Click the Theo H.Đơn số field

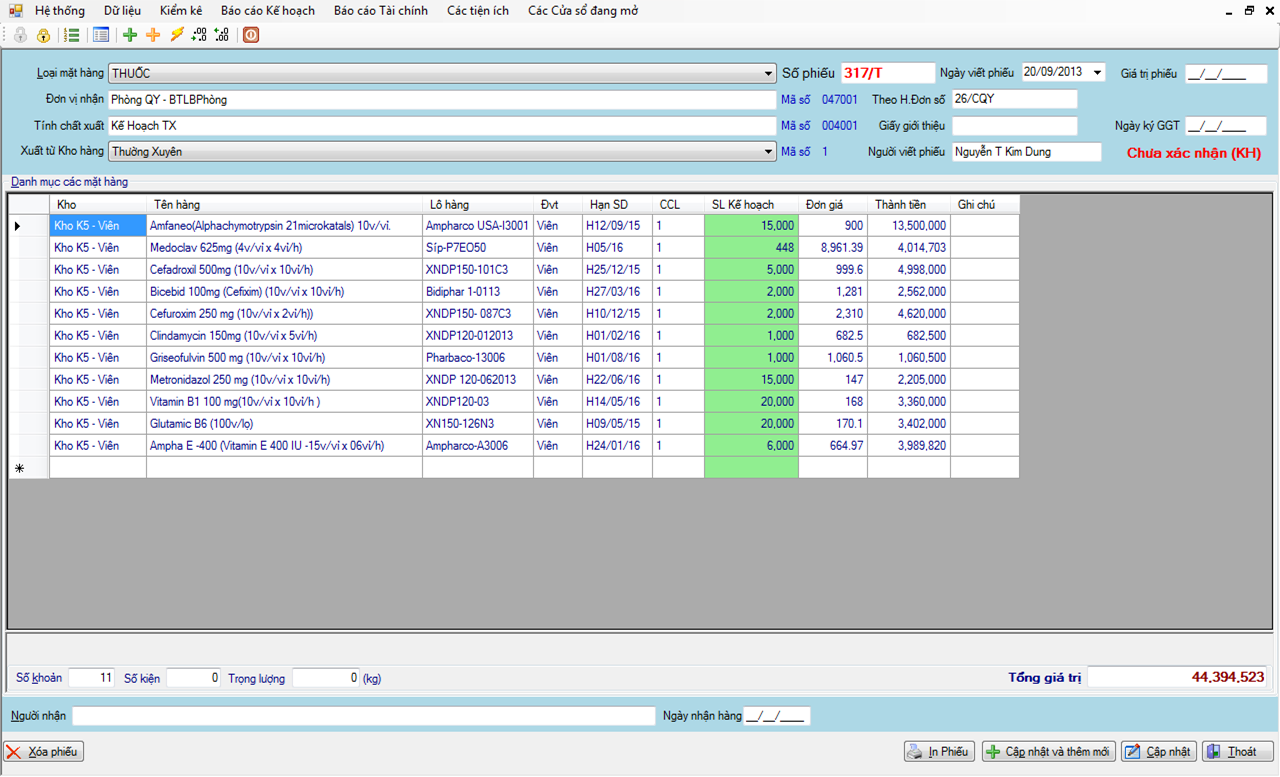[x=1014, y=99]
